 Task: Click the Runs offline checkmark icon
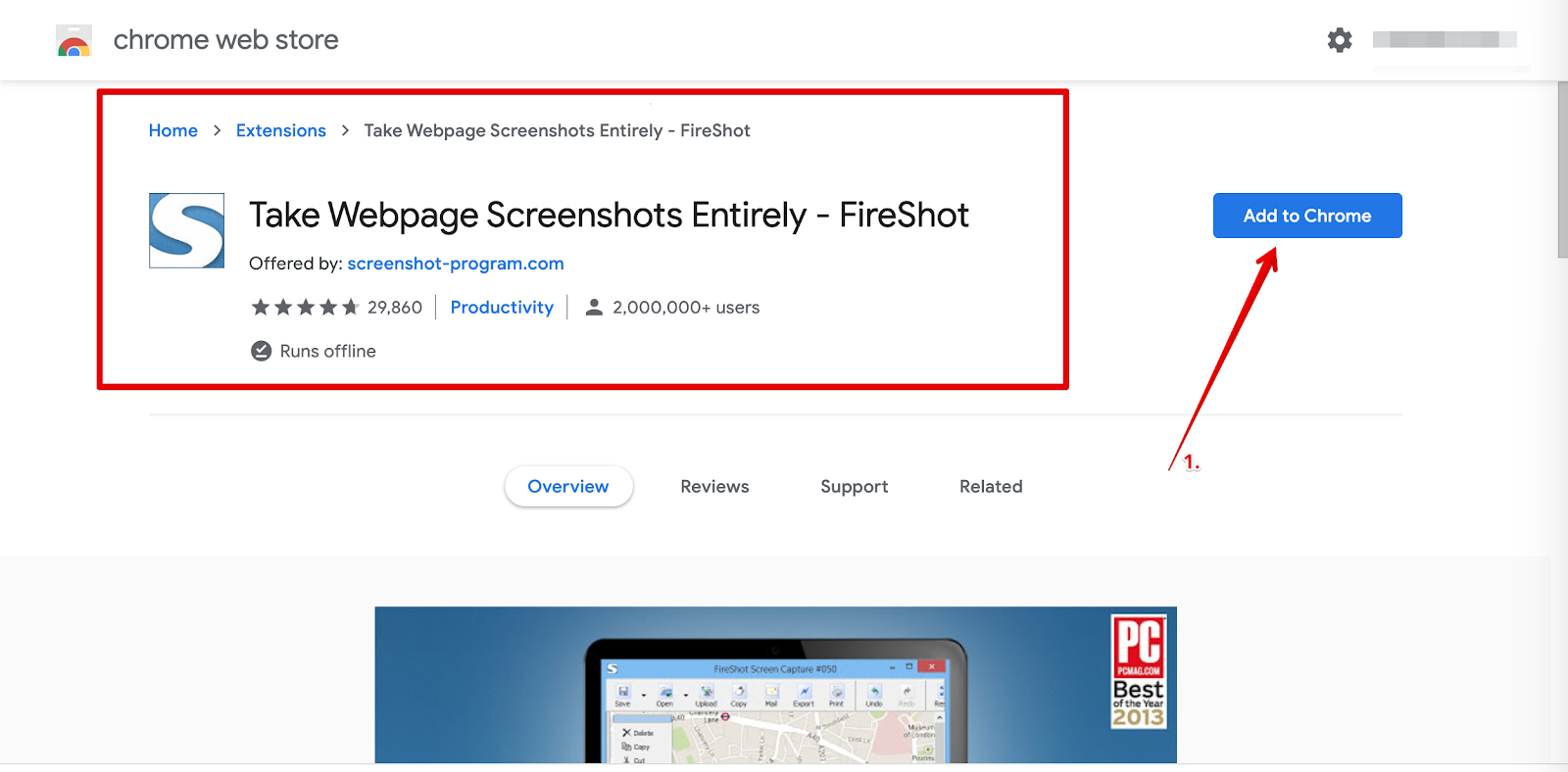pyautogui.click(x=261, y=351)
